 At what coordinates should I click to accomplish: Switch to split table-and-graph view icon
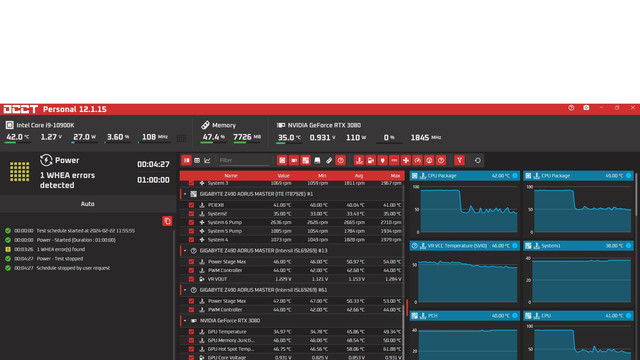point(187,160)
